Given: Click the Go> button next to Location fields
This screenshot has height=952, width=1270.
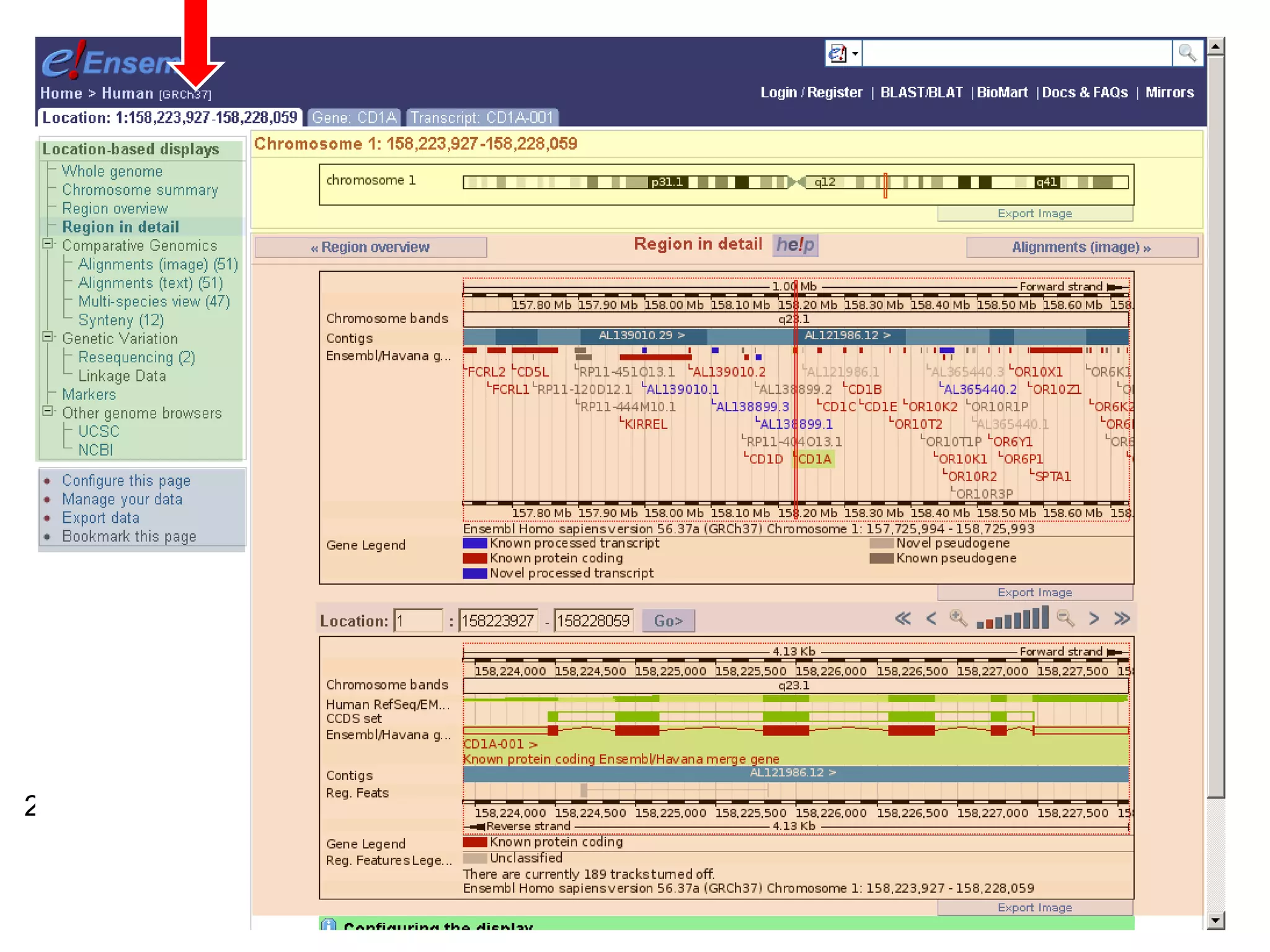Looking at the screenshot, I should pyautogui.click(x=668, y=621).
